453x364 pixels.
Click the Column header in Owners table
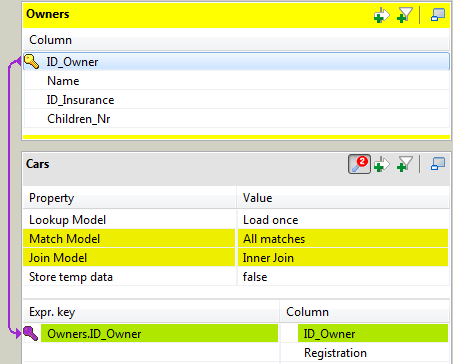tap(236, 40)
